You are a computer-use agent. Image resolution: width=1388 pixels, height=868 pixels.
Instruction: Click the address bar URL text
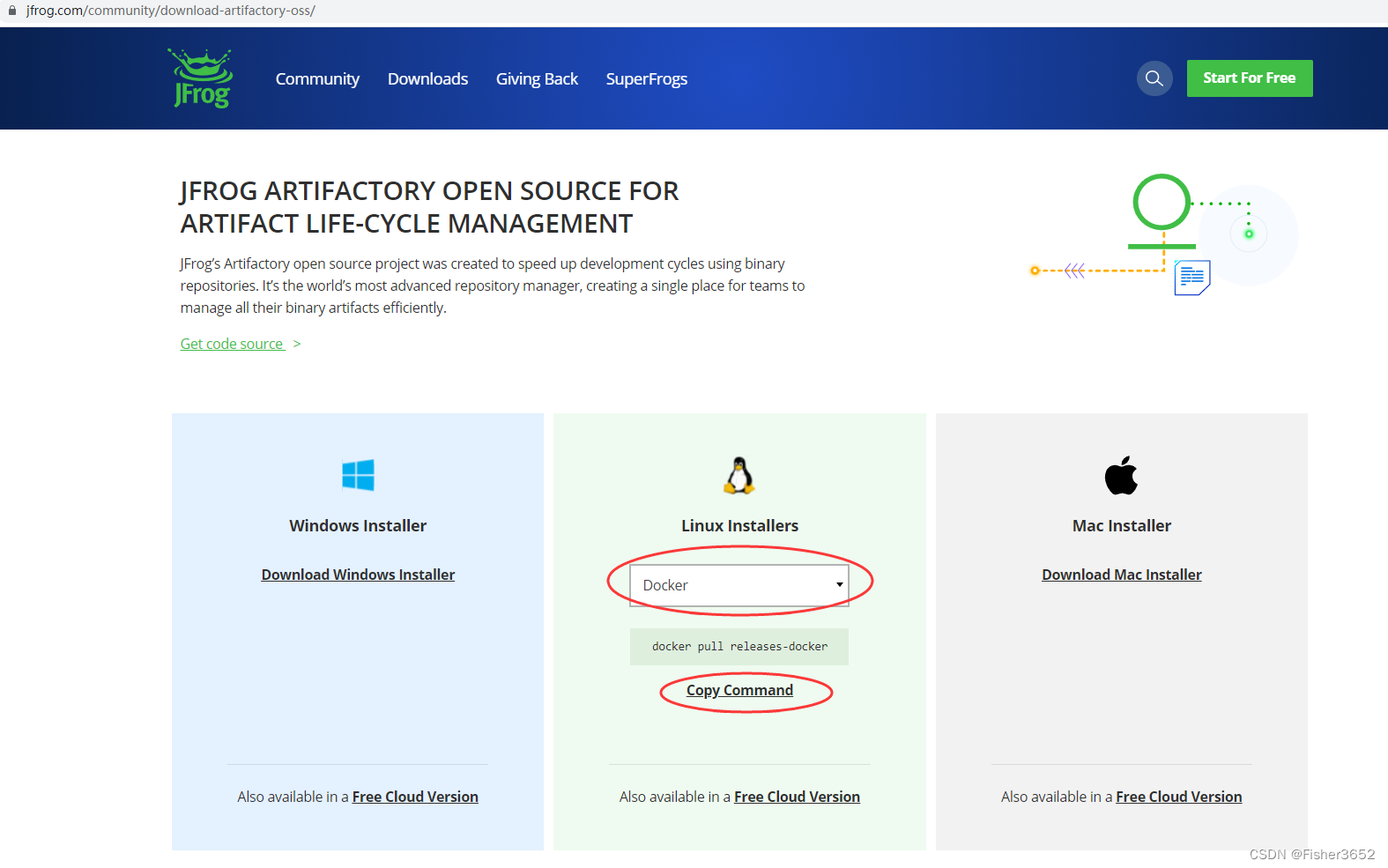point(171,11)
